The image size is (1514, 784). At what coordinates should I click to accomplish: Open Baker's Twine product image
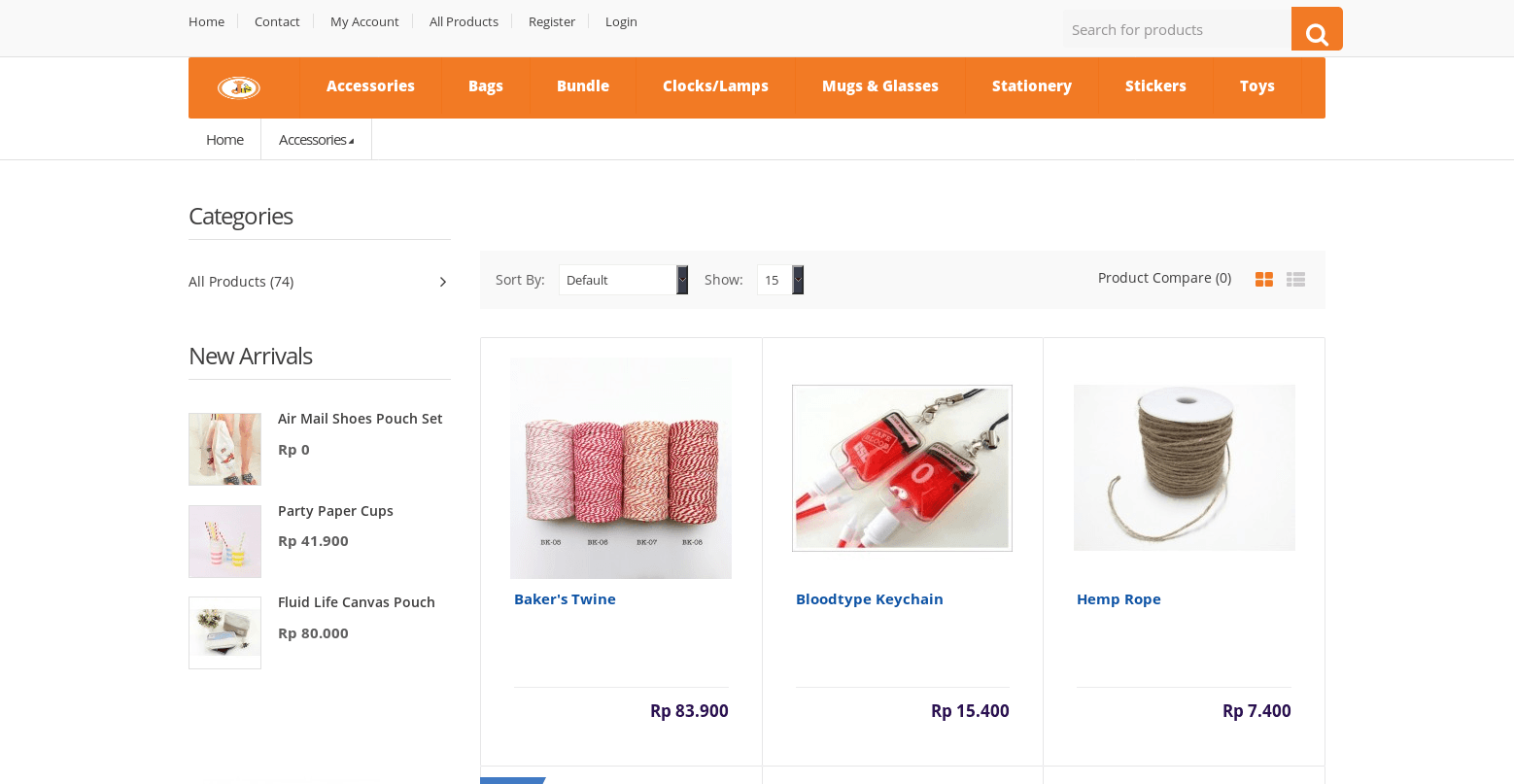coord(621,468)
